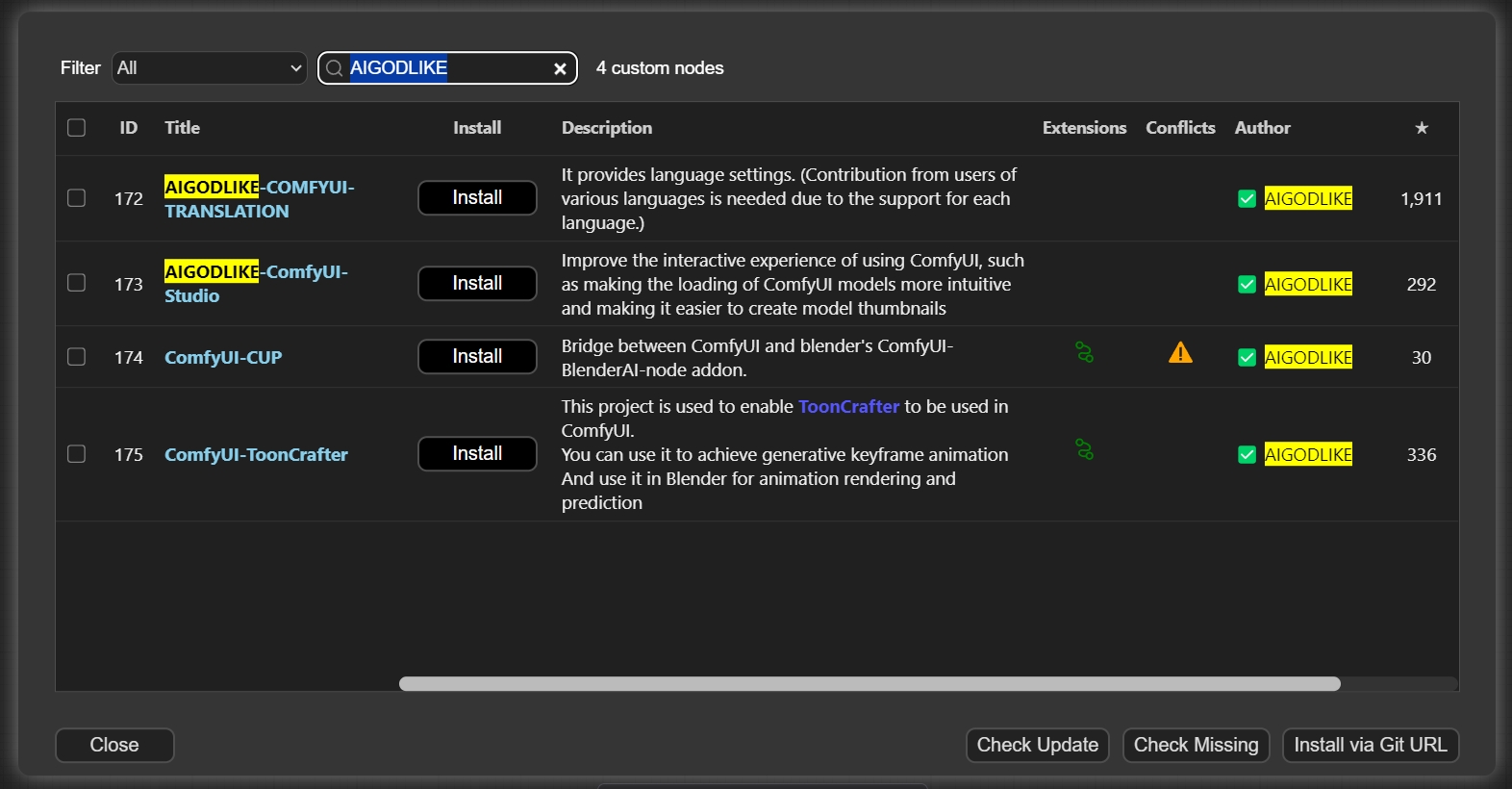Image resolution: width=1512 pixels, height=789 pixels.
Task: Open extensions icon for ComfyUI-ToonCrafter
Action: pyautogui.click(x=1084, y=450)
